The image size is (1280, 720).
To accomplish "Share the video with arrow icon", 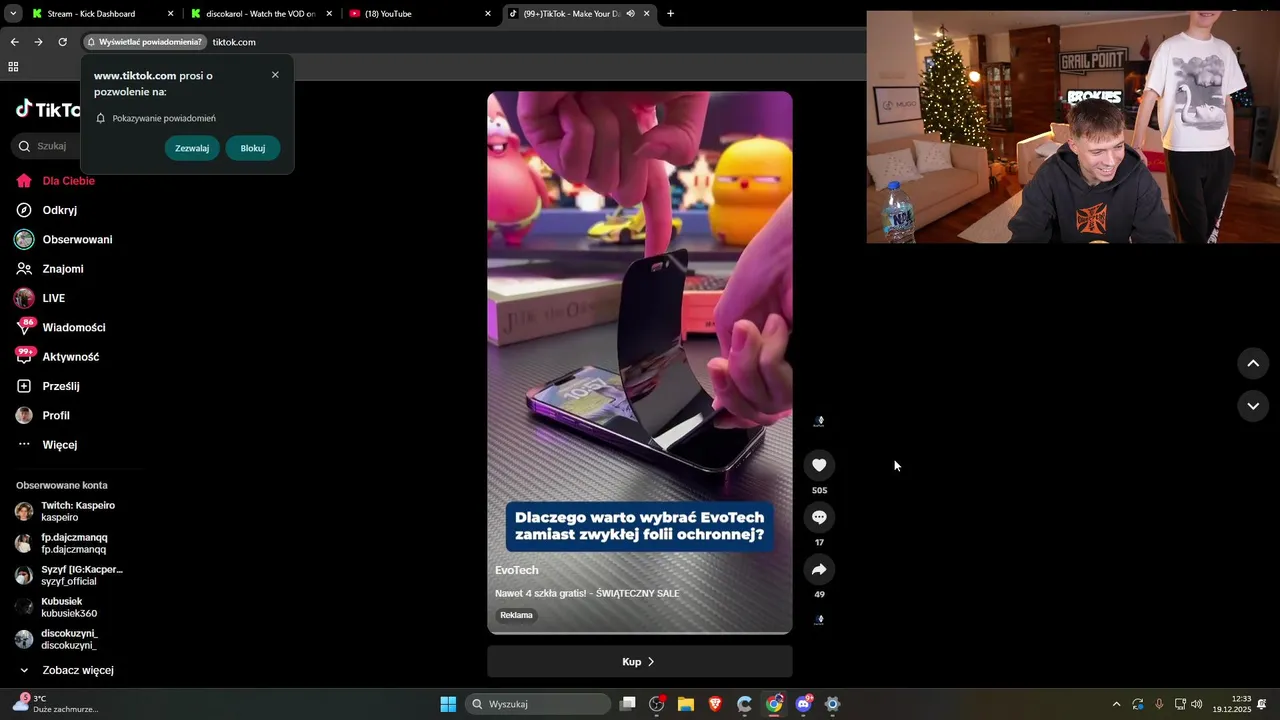I will tap(819, 569).
